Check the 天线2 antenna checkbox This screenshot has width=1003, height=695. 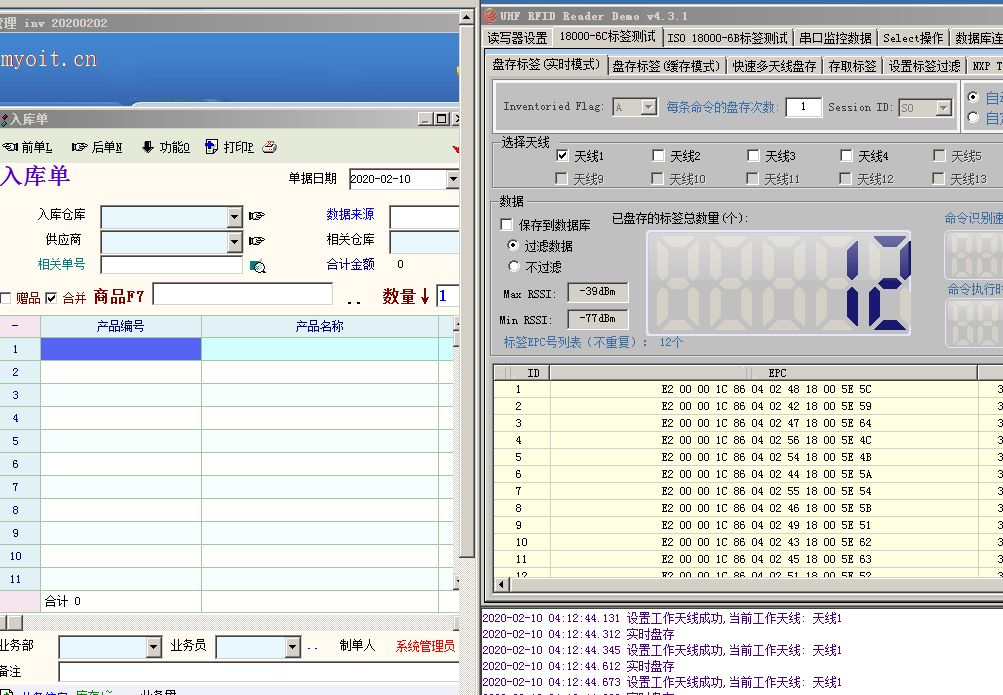click(658, 156)
